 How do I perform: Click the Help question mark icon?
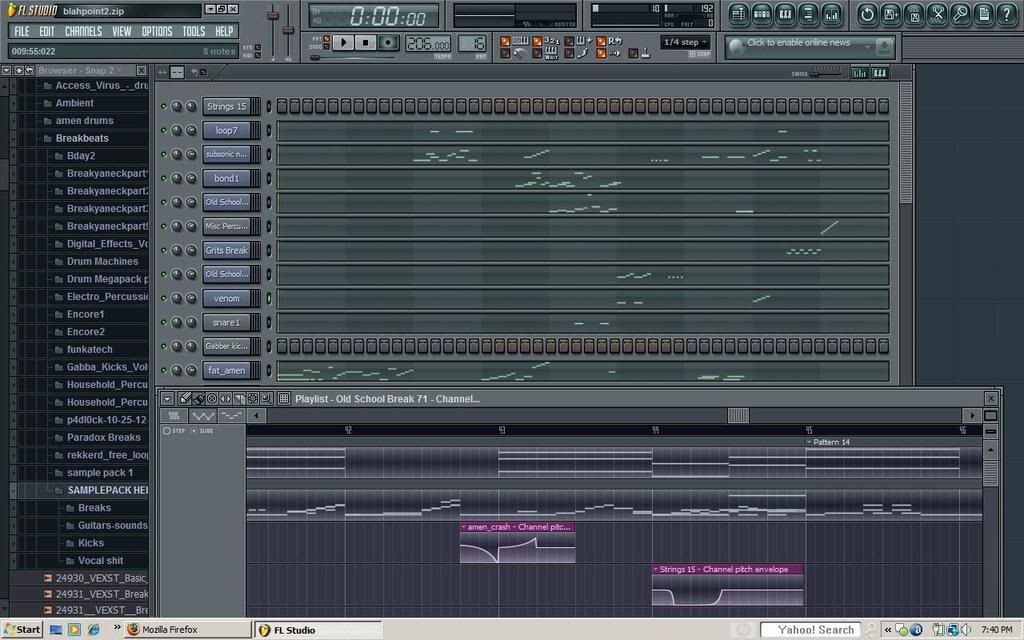(1008, 14)
